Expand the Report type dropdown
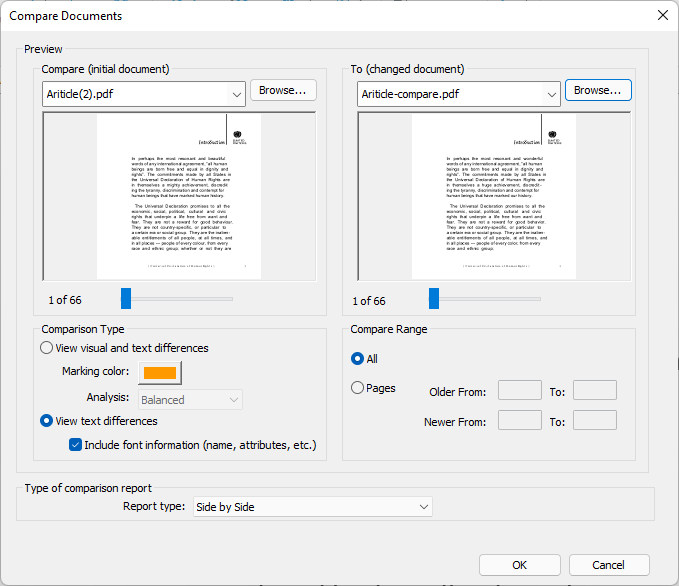 pos(311,507)
